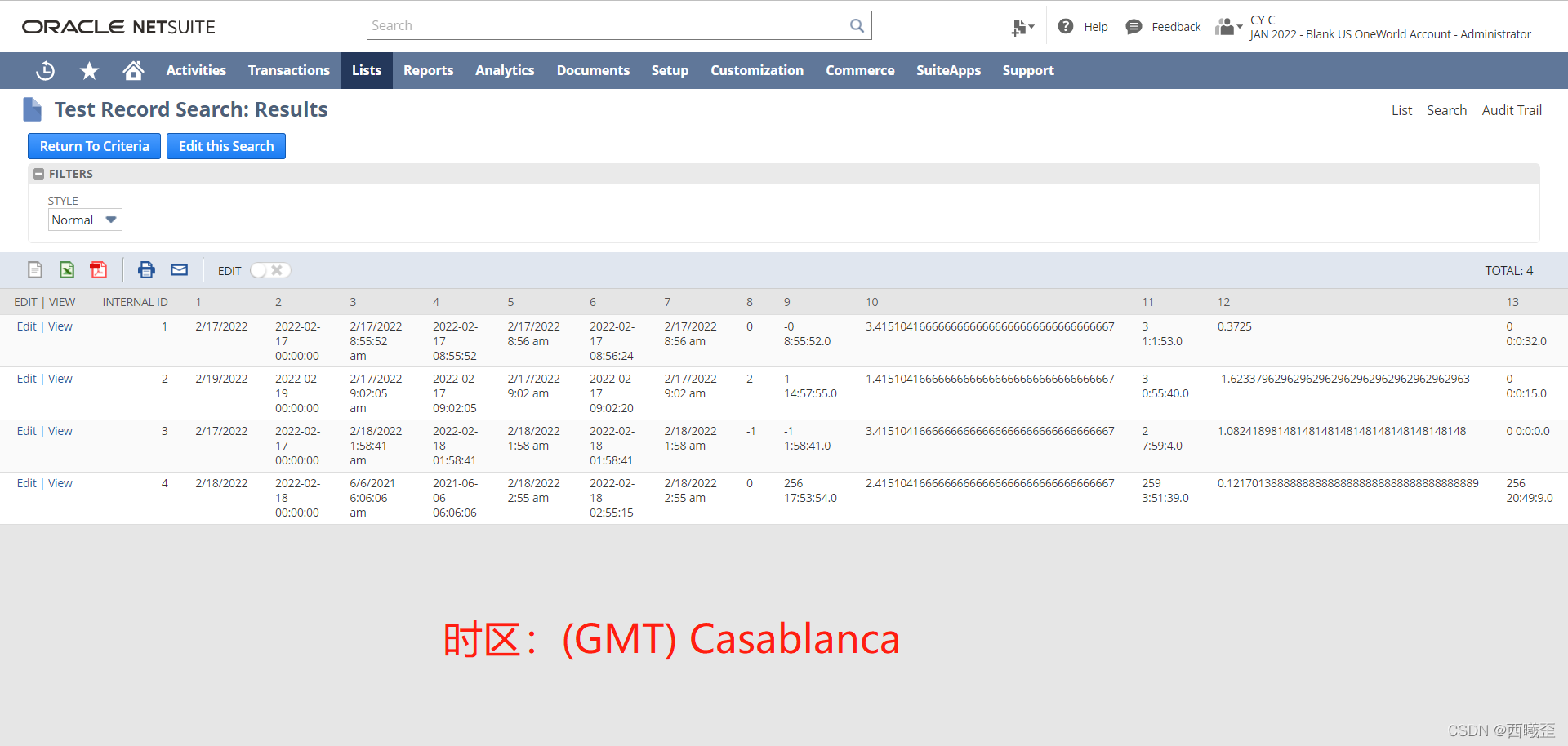Open the Recent Records history icon

(x=46, y=71)
